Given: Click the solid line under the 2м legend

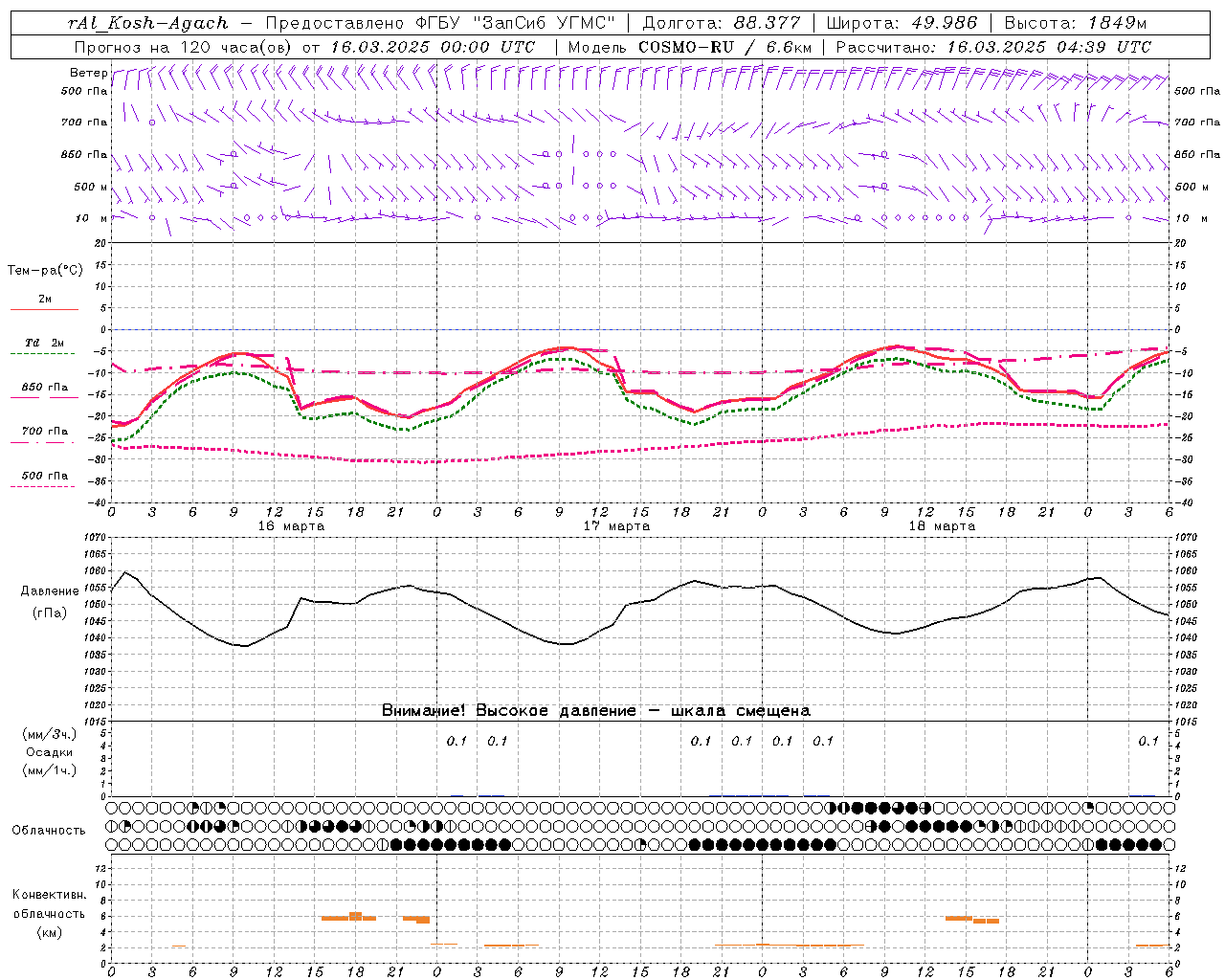Looking at the screenshot, I should 44,310.
